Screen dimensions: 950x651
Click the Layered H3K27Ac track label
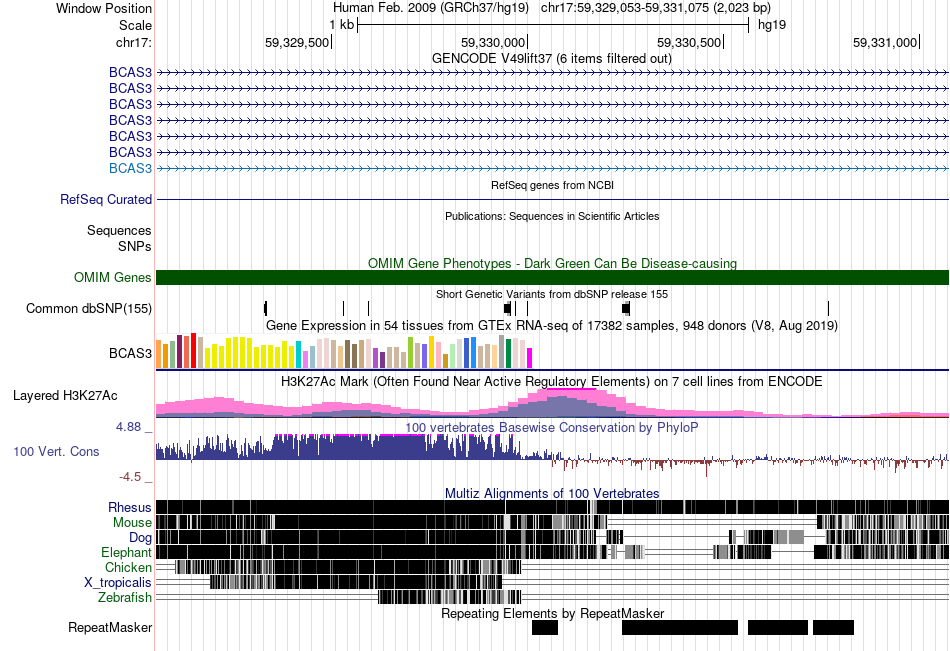tap(65, 396)
